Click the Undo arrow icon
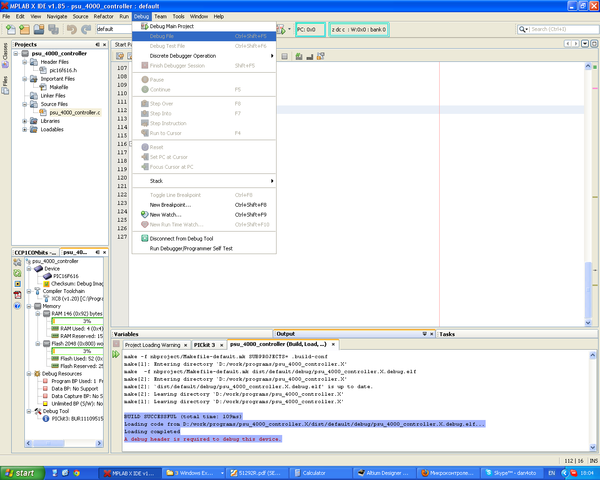 (72, 29)
